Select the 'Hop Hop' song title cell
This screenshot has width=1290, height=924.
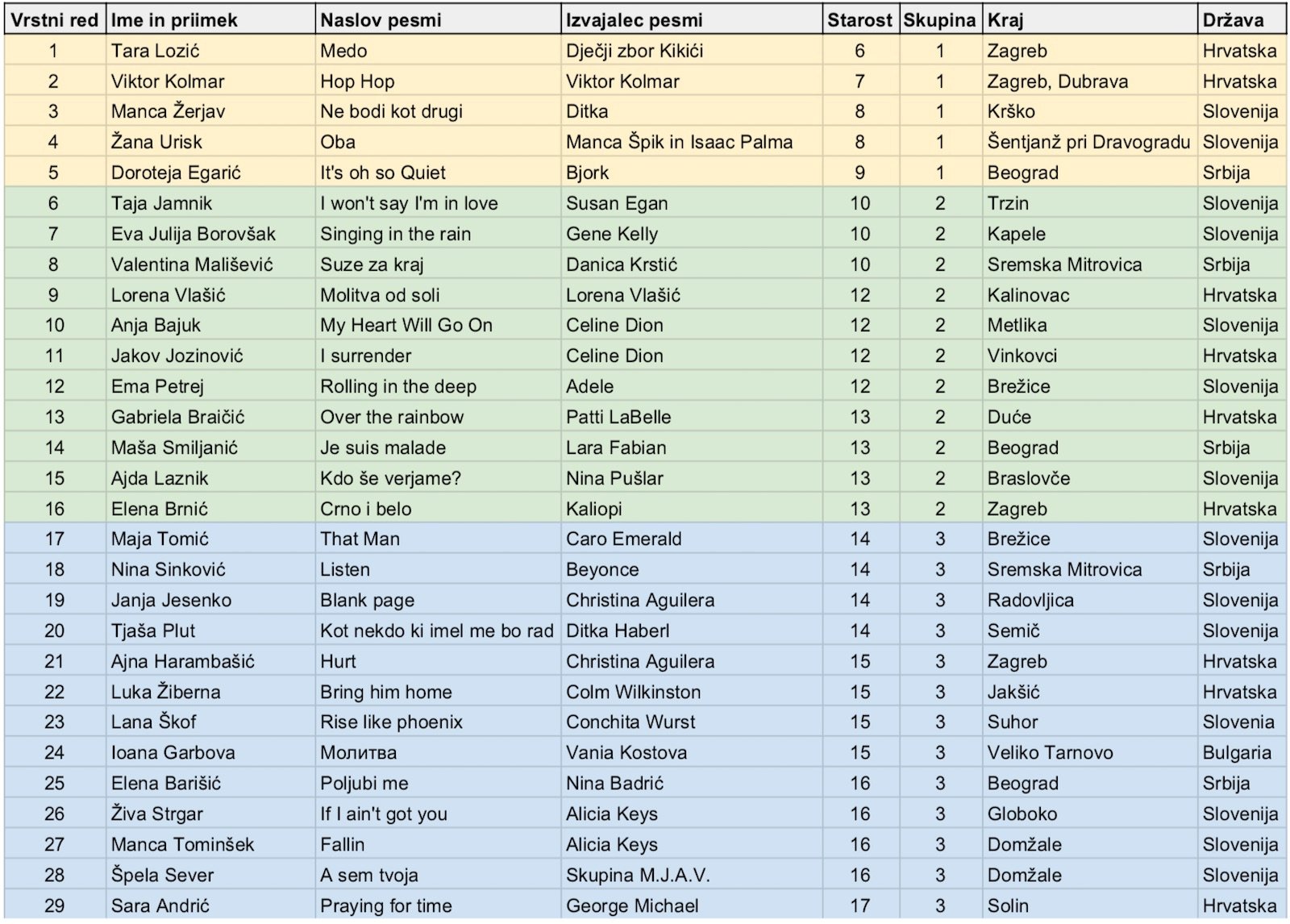point(357,81)
